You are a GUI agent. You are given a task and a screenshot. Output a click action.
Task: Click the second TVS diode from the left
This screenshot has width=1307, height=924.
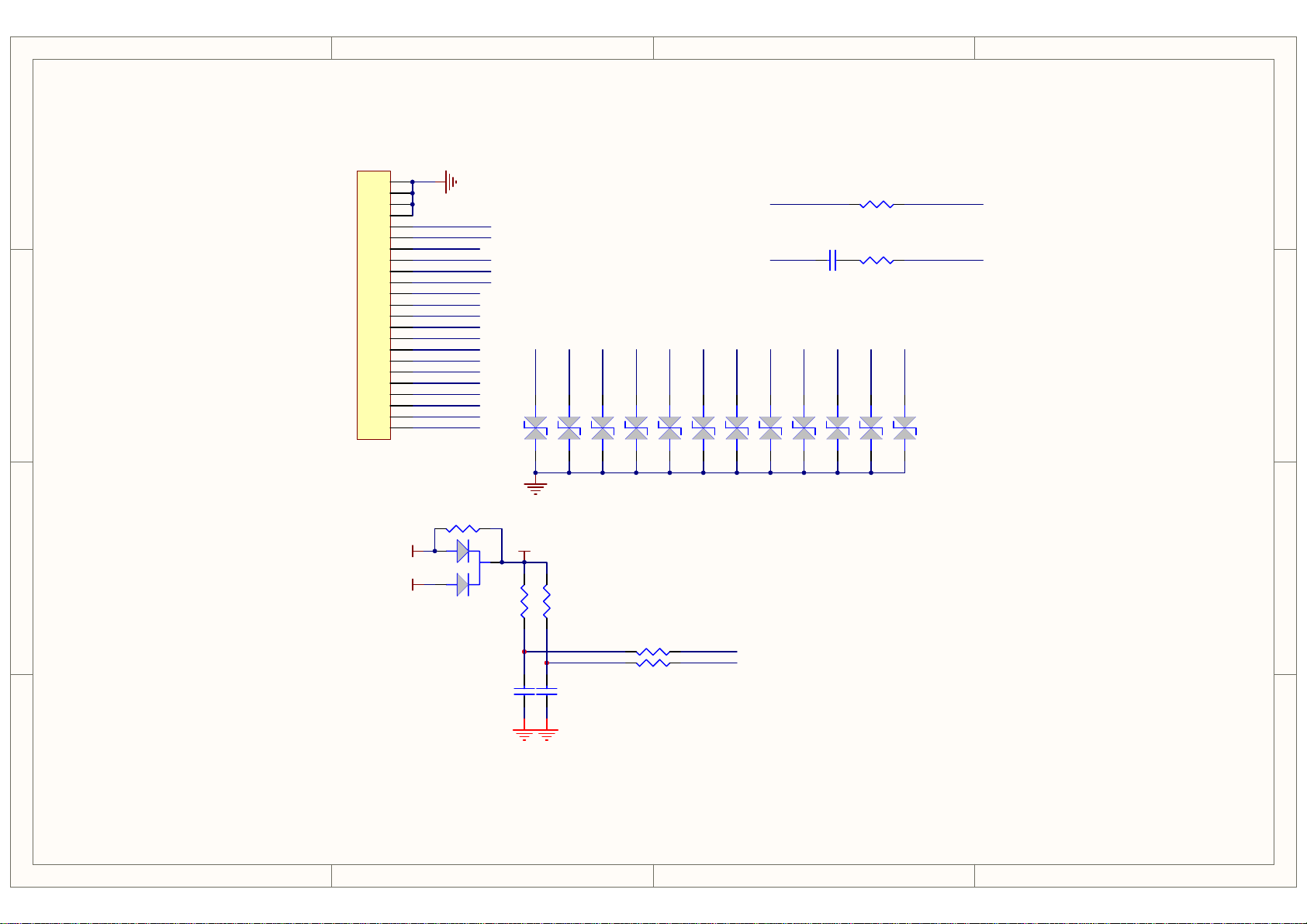click(x=569, y=428)
